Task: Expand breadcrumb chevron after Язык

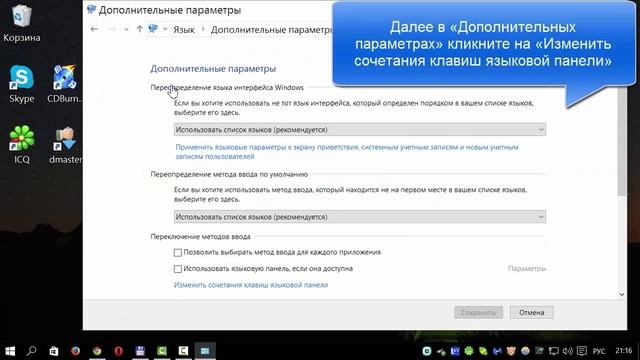Action: click(x=203, y=29)
